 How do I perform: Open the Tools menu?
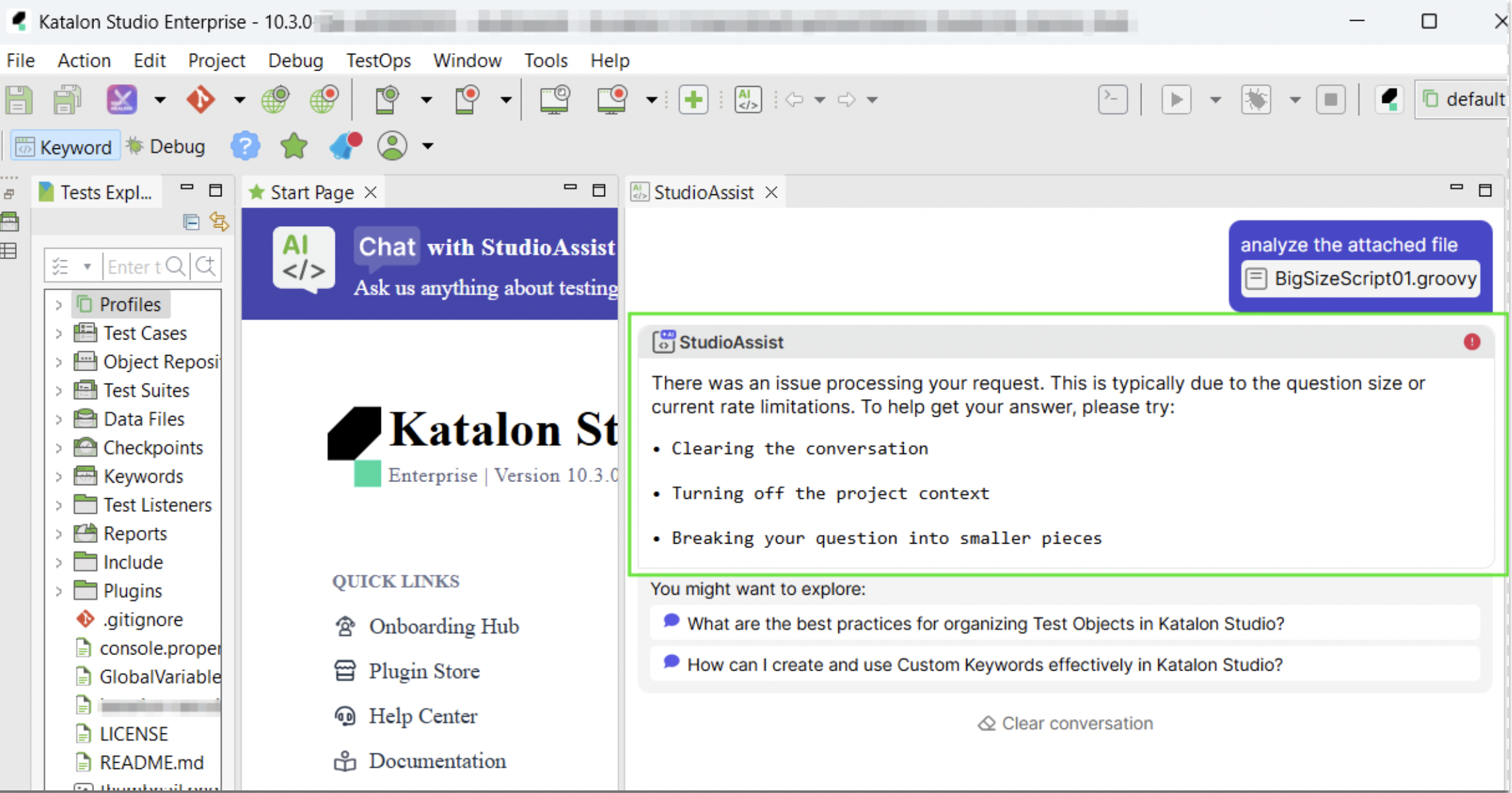[545, 60]
